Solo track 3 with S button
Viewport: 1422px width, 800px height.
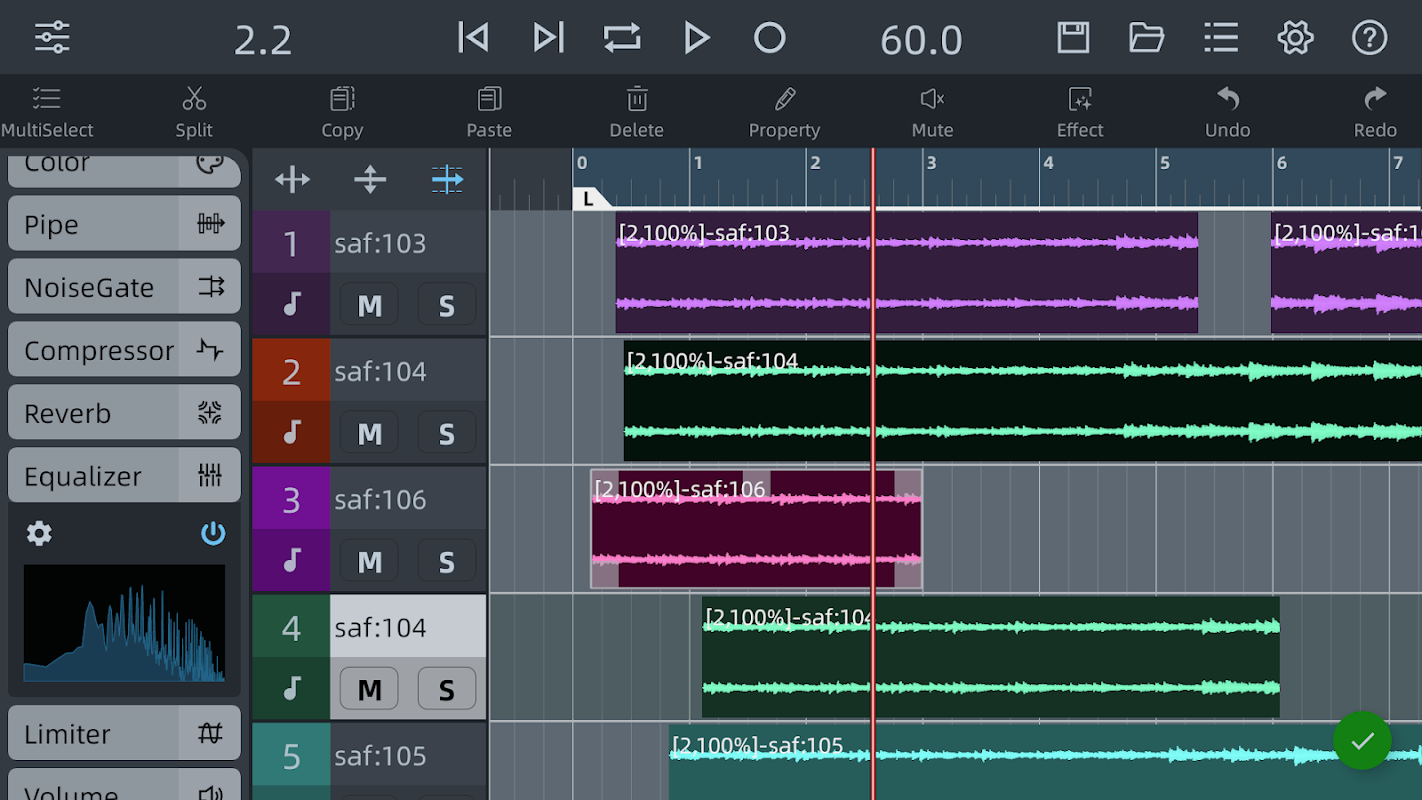pos(446,562)
